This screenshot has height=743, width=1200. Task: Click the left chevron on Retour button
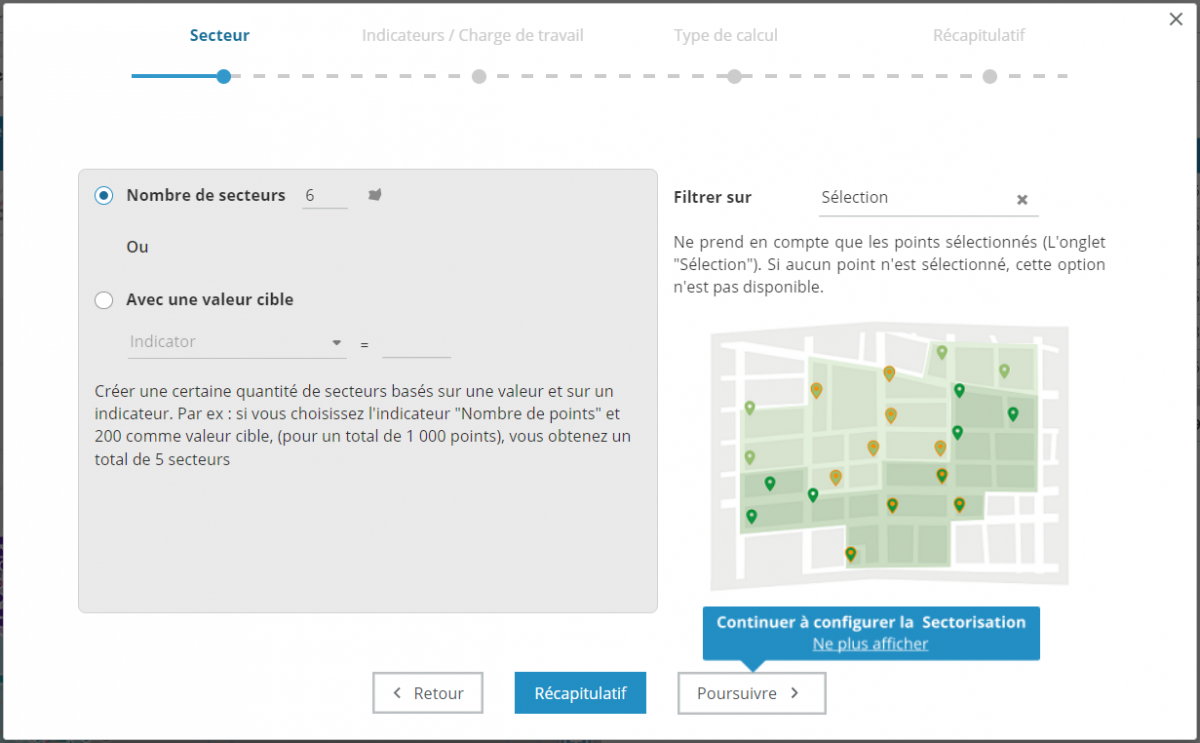[x=397, y=693]
